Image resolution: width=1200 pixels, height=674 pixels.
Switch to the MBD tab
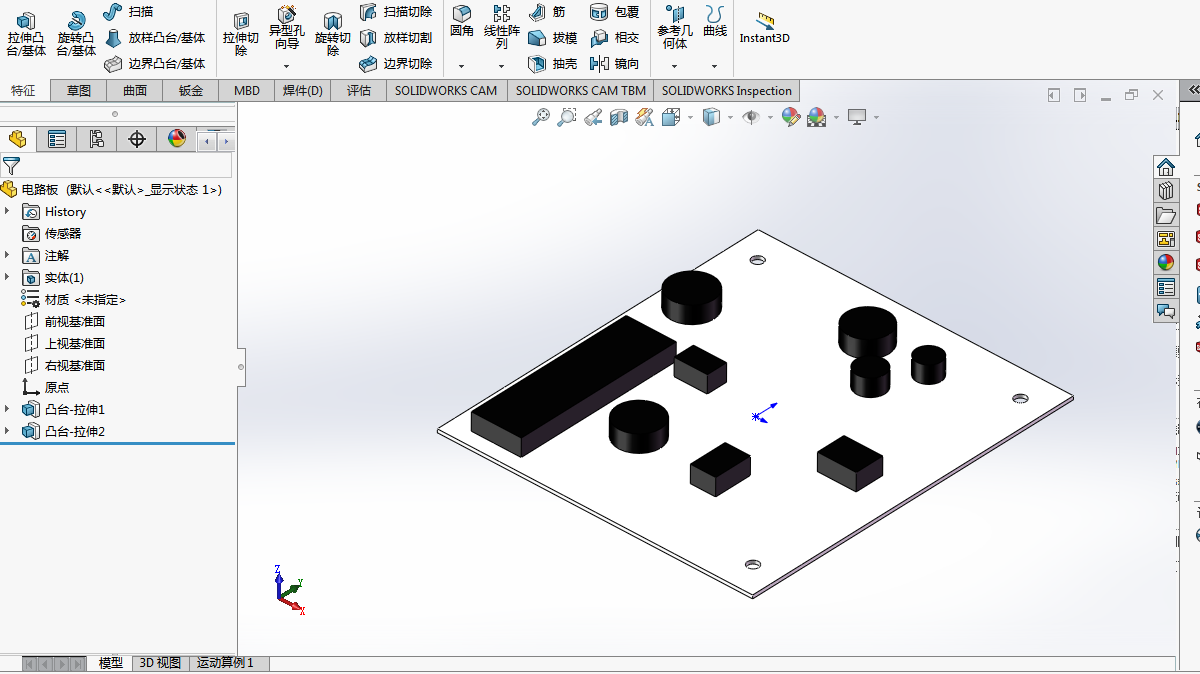247,90
